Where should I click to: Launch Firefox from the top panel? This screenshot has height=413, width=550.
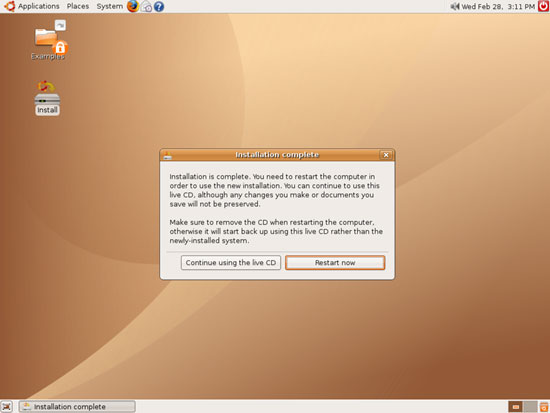133,6
